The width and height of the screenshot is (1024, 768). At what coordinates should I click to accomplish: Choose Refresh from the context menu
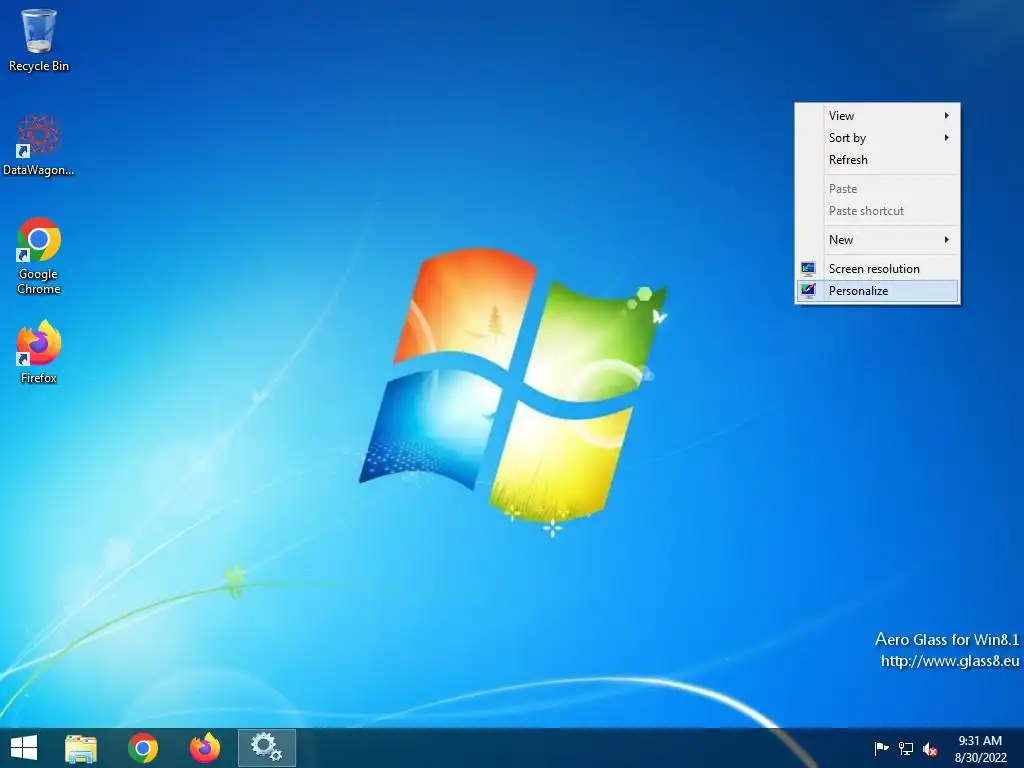coord(878,160)
